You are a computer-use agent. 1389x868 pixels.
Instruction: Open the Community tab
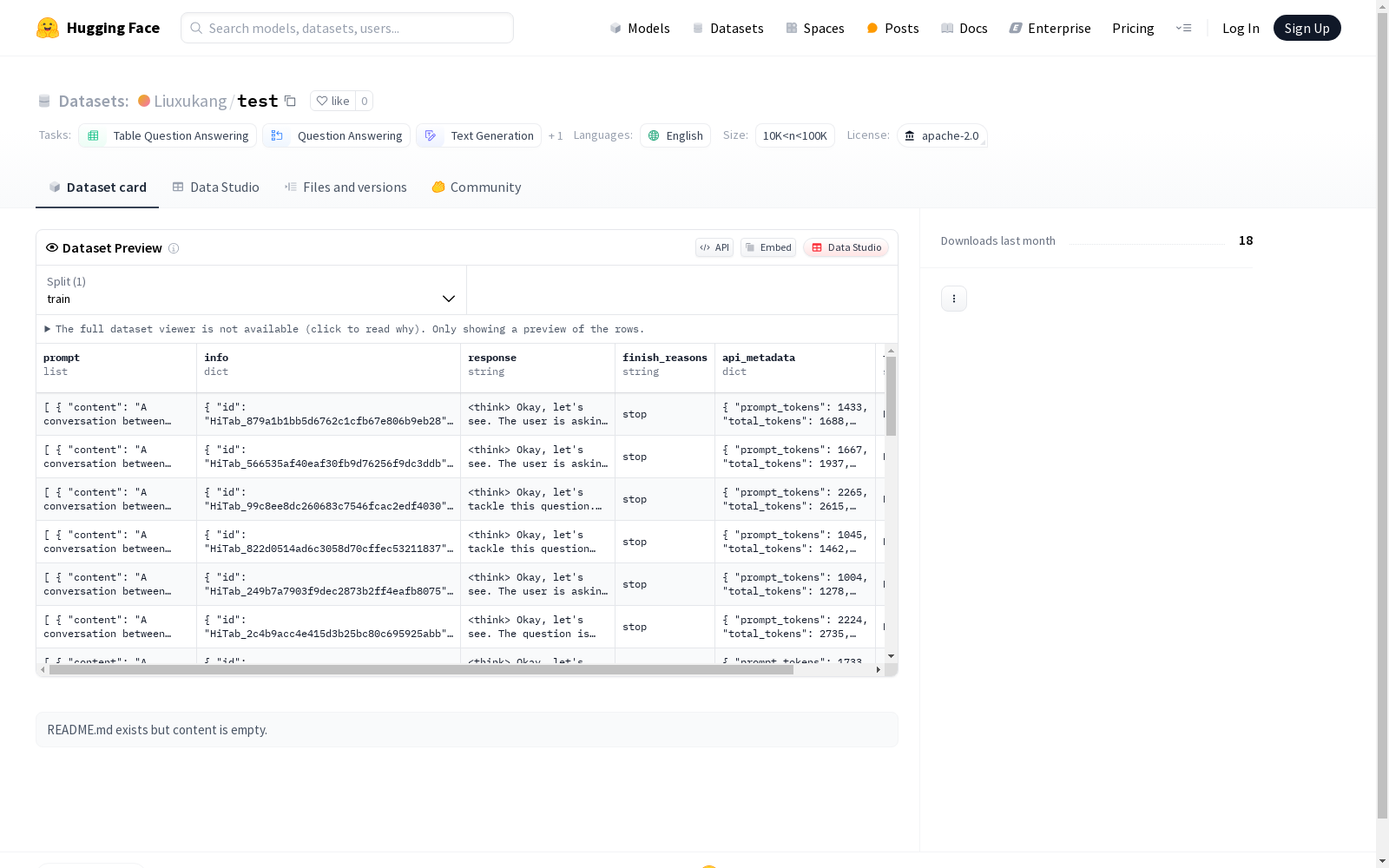pyautogui.click(x=477, y=187)
